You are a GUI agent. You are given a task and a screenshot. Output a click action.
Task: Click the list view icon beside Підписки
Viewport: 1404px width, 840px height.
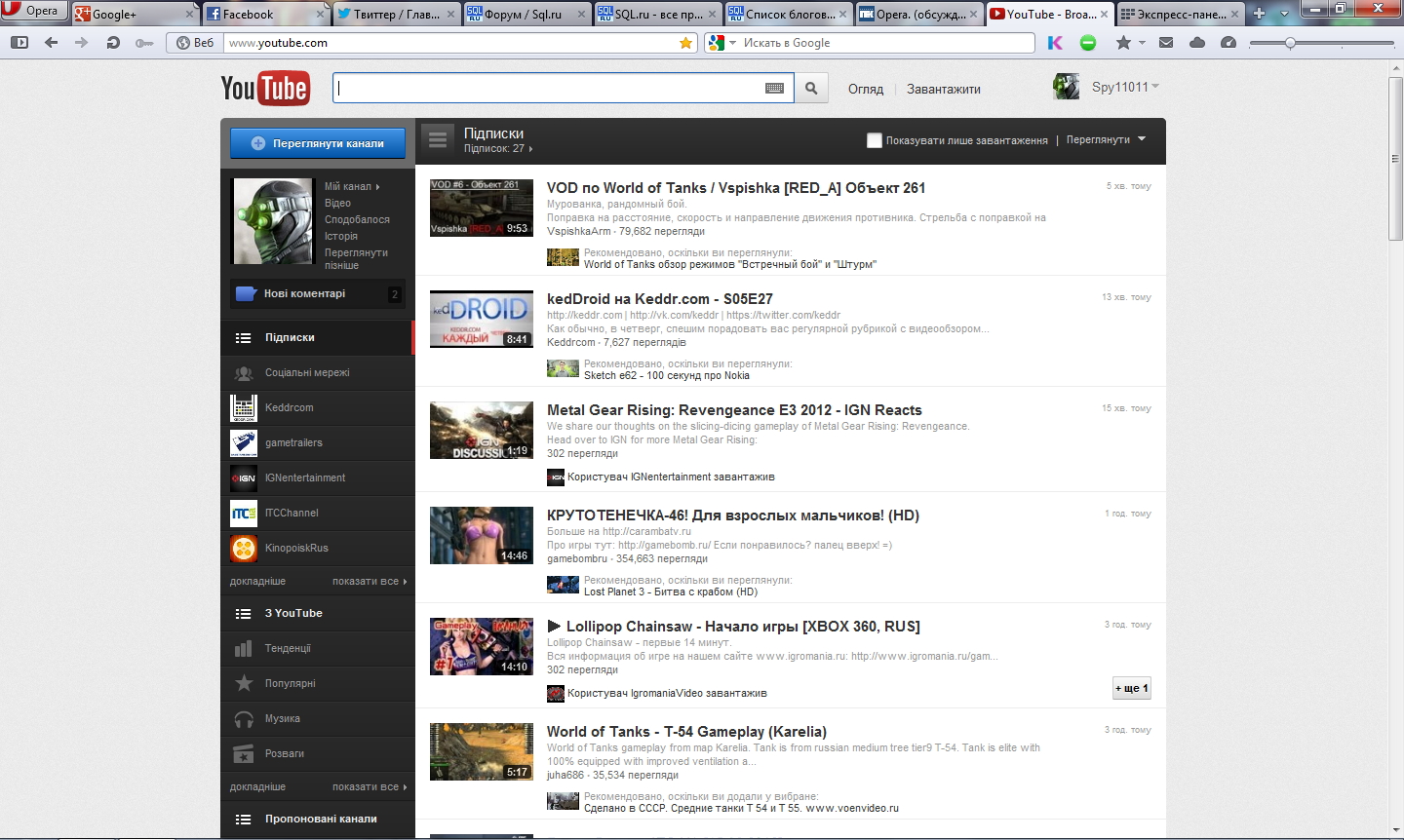tap(438, 140)
